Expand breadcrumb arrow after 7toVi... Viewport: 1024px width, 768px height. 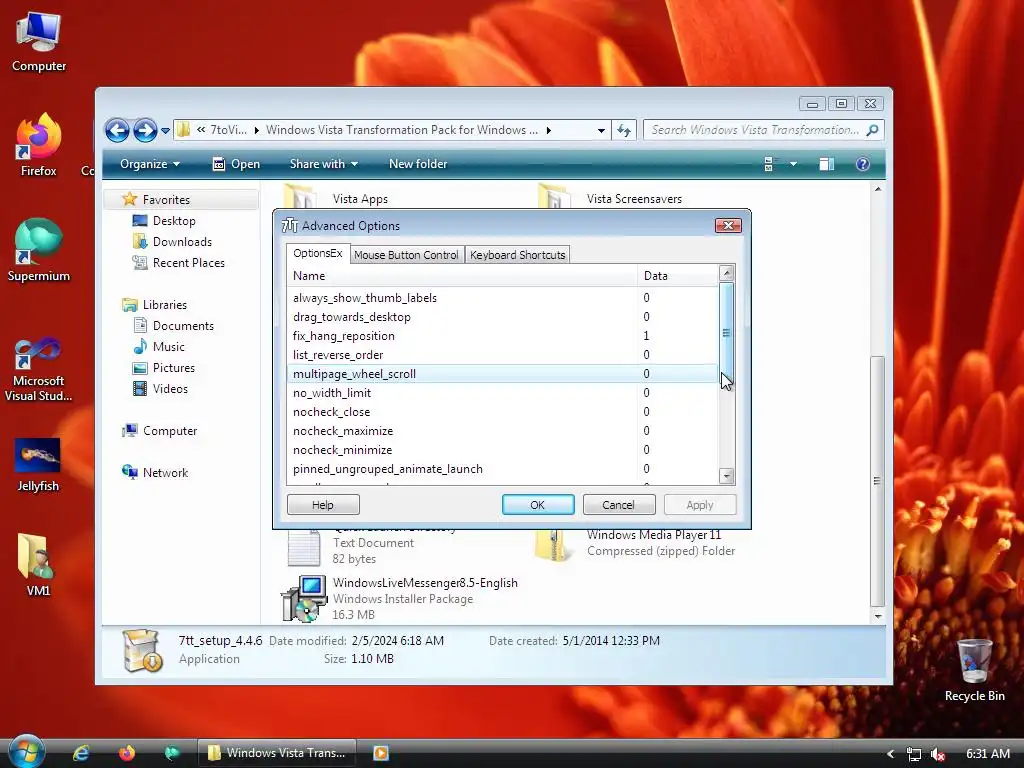point(257,130)
